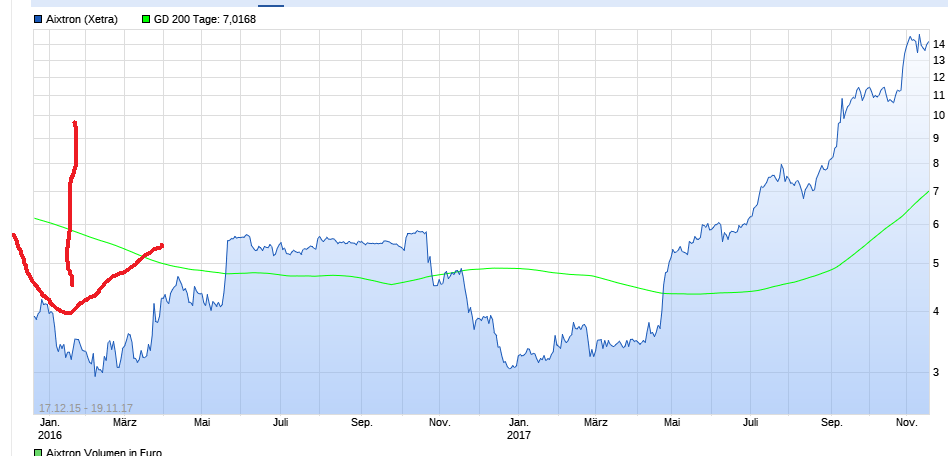Click the price axis value 5
This screenshot has width=948, height=456.
(x=937, y=264)
